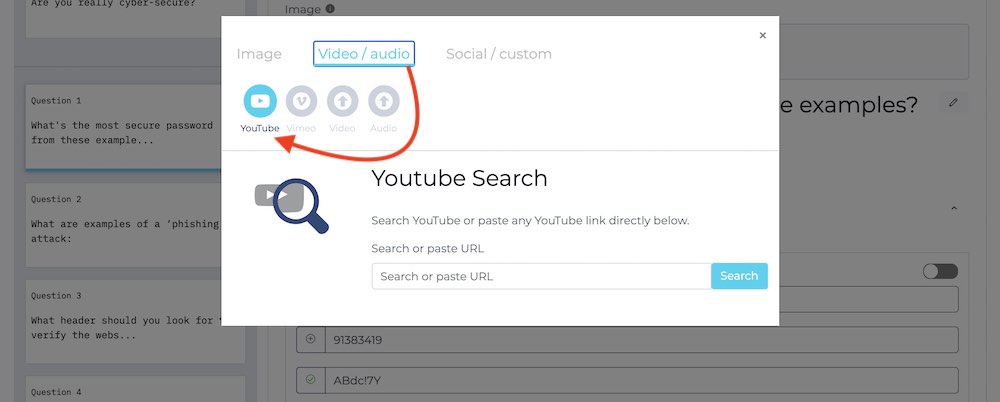Collapse the answers section chevron

point(954,208)
